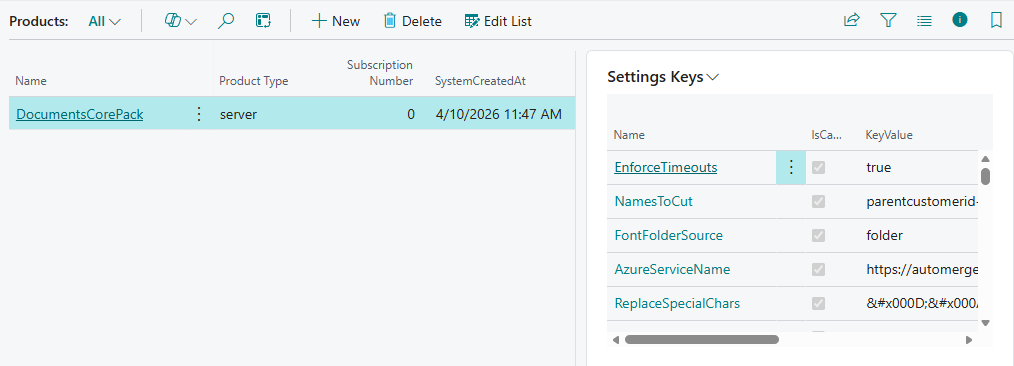1014x366 pixels.
Task: Toggle IsCa checkbox for ReplaceSpecialChars
Action: pos(818,303)
